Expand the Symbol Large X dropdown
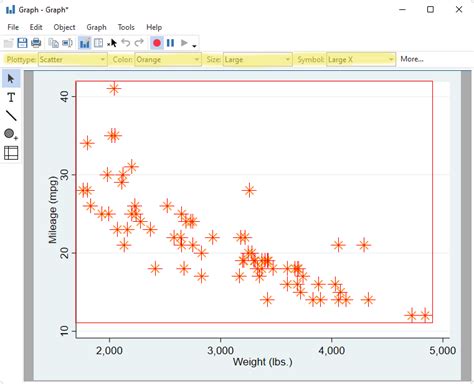This screenshot has width=474, height=384. click(x=361, y=60)
